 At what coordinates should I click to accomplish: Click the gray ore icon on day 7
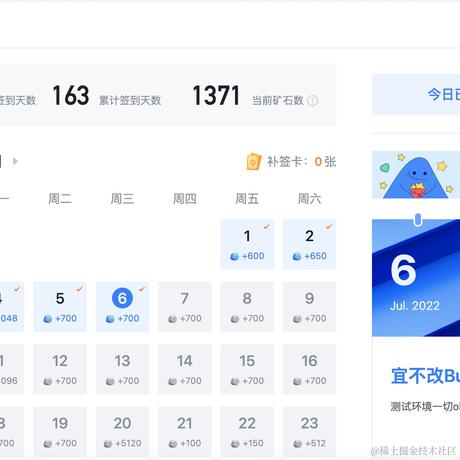[x=172, y=319]
